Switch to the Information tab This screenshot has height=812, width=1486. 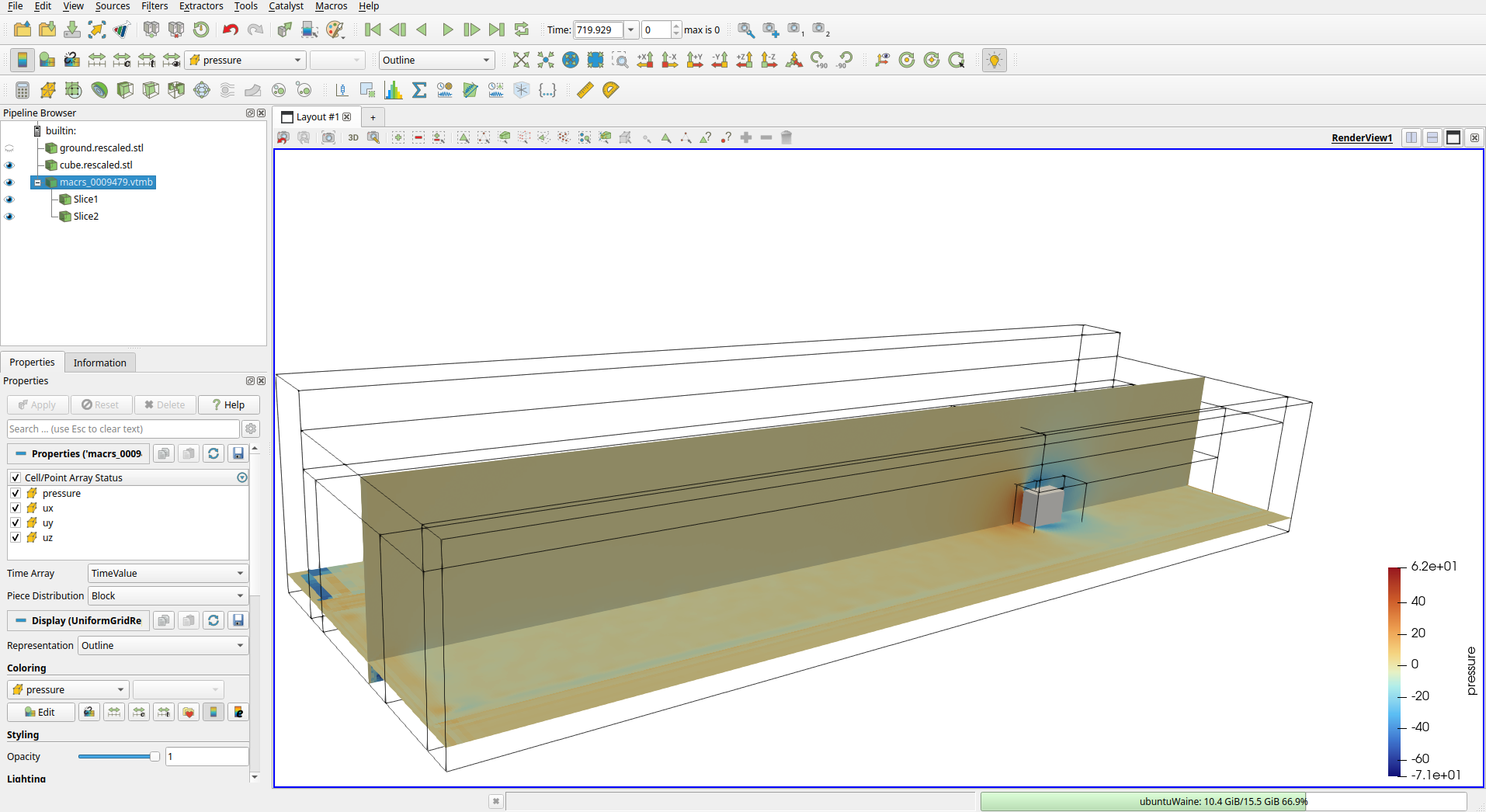pos(99,363)
